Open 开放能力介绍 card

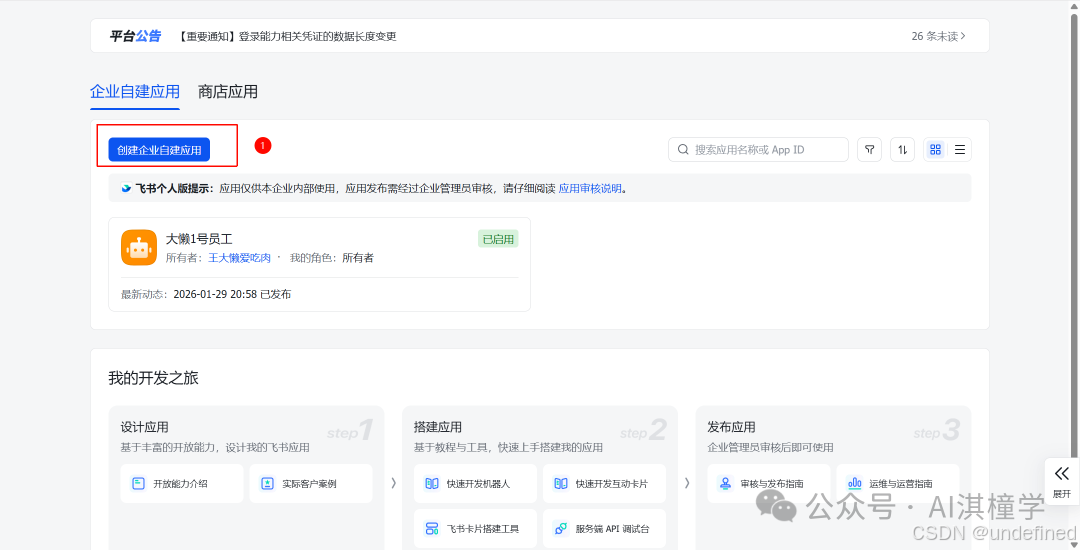click(182, 483)
